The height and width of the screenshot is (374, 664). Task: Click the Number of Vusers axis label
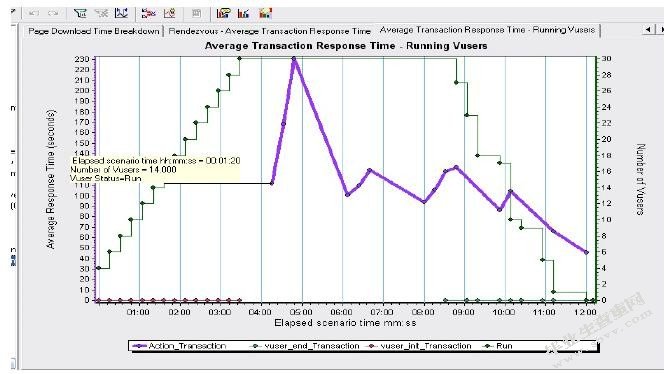[641, 179]
